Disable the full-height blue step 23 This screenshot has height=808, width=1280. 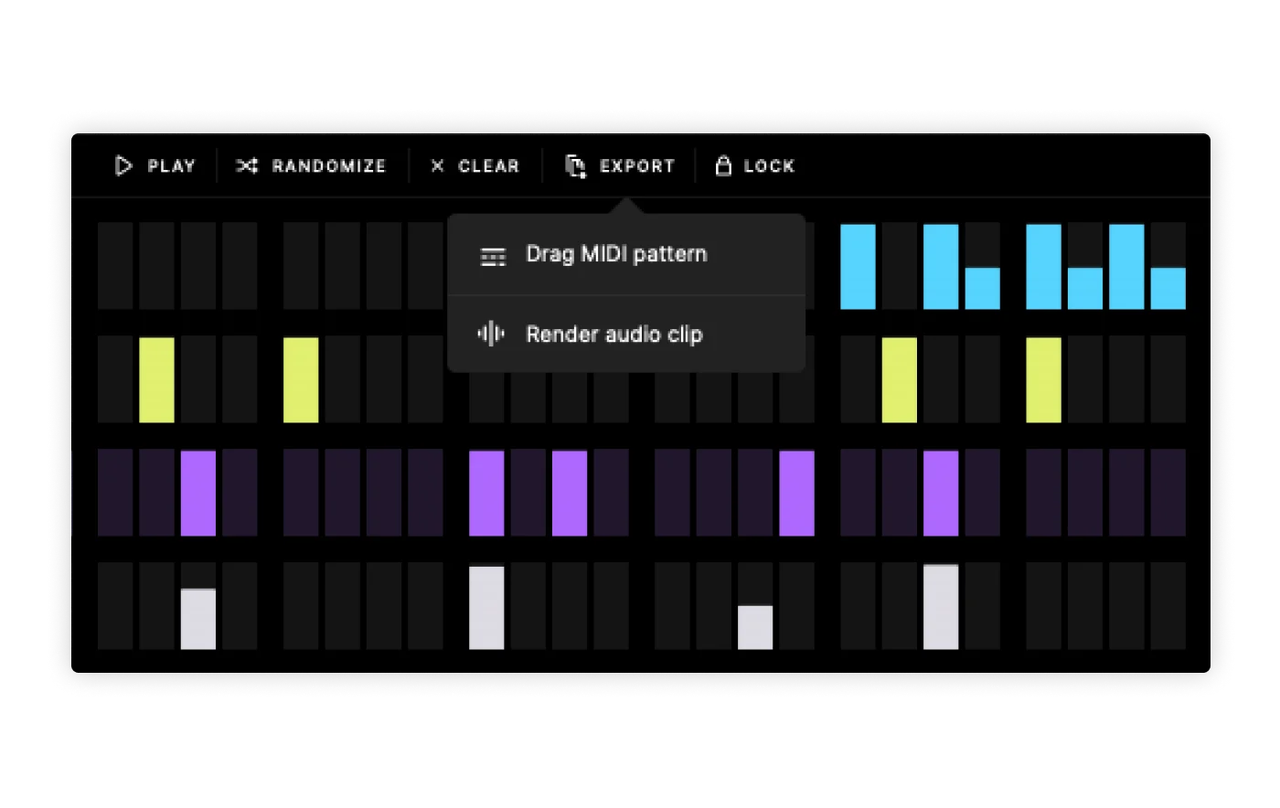click(1127, 266)
